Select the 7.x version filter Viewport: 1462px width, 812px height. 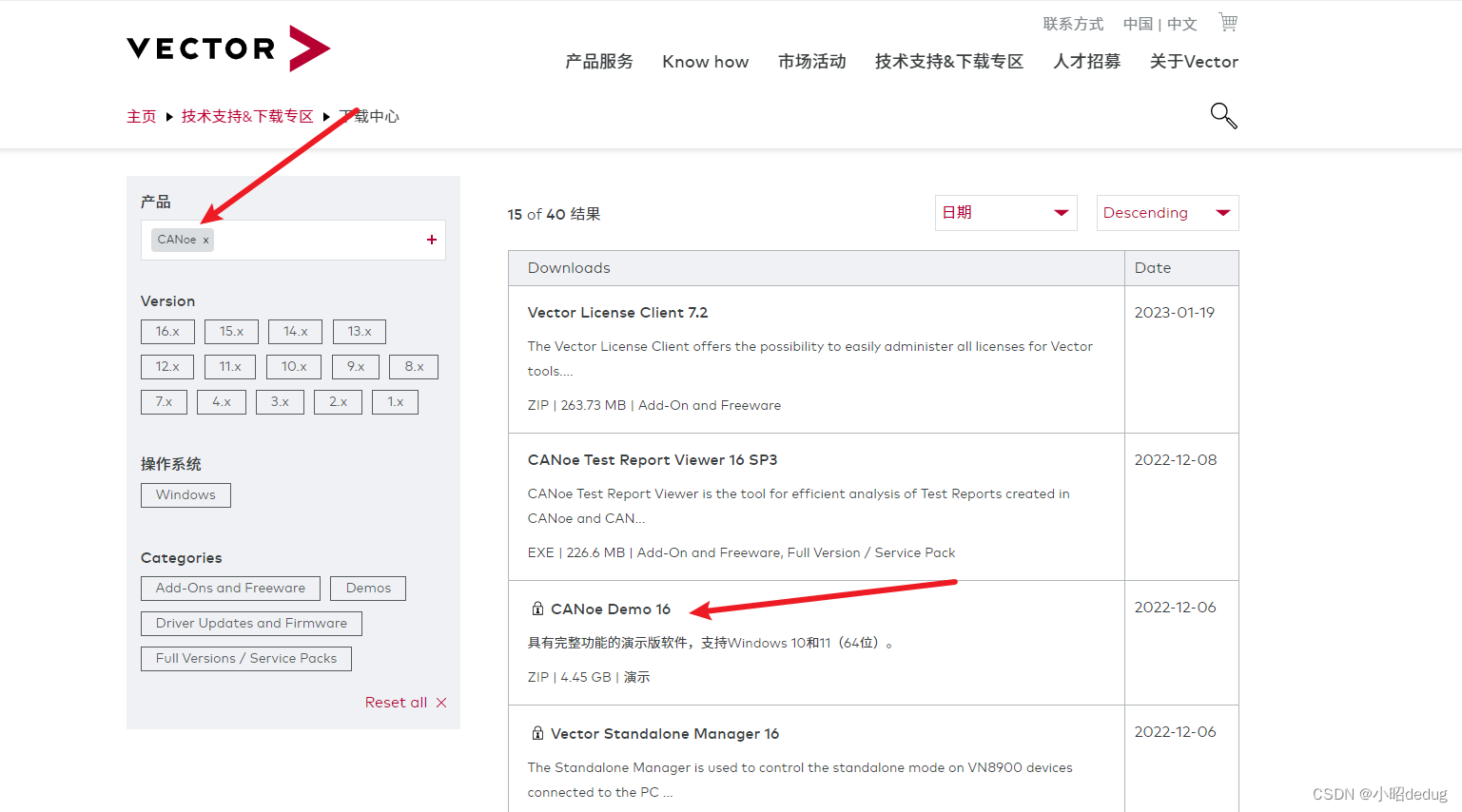(164, 402)
